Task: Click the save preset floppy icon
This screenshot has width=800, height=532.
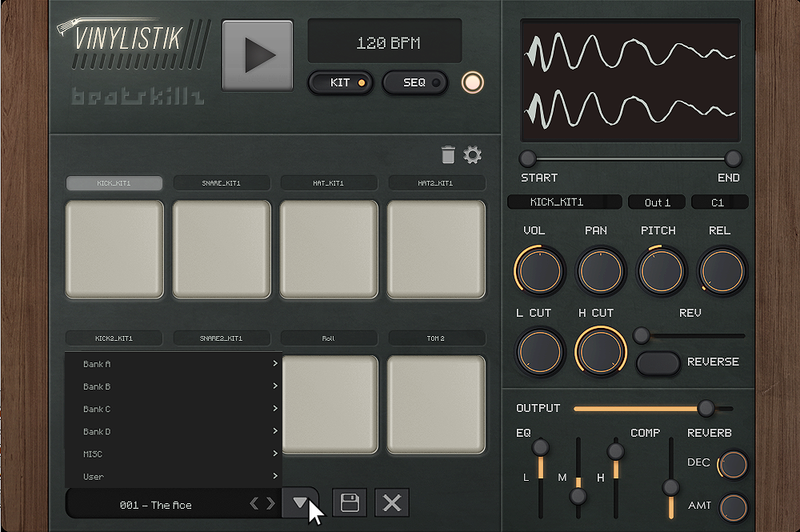Action: [350, 503]
